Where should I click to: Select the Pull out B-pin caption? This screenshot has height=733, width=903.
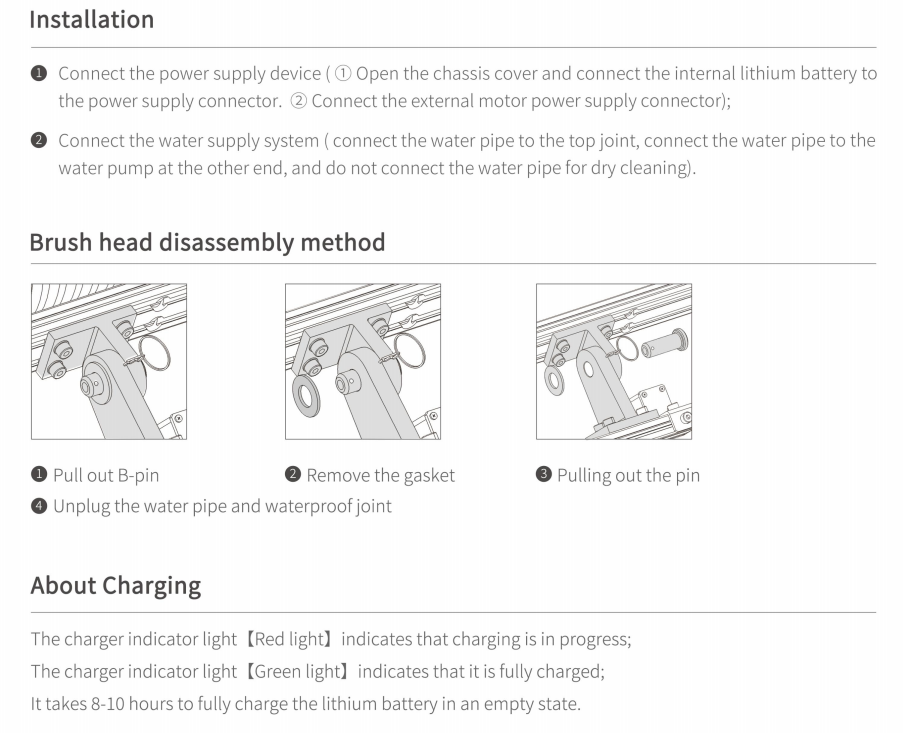click(106, 476)
